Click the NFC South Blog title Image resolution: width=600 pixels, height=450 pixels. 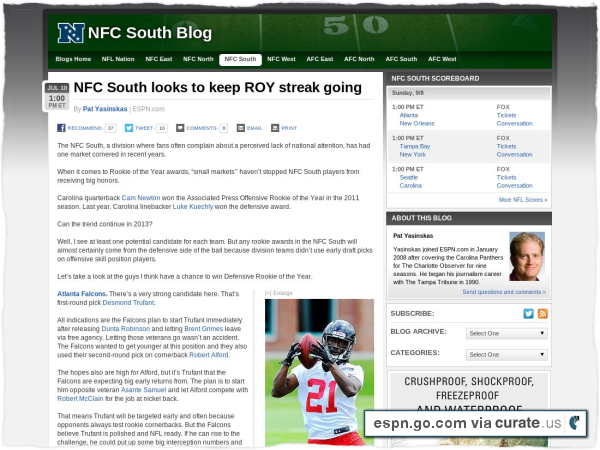pyautogui.click(x=150, y=33)
